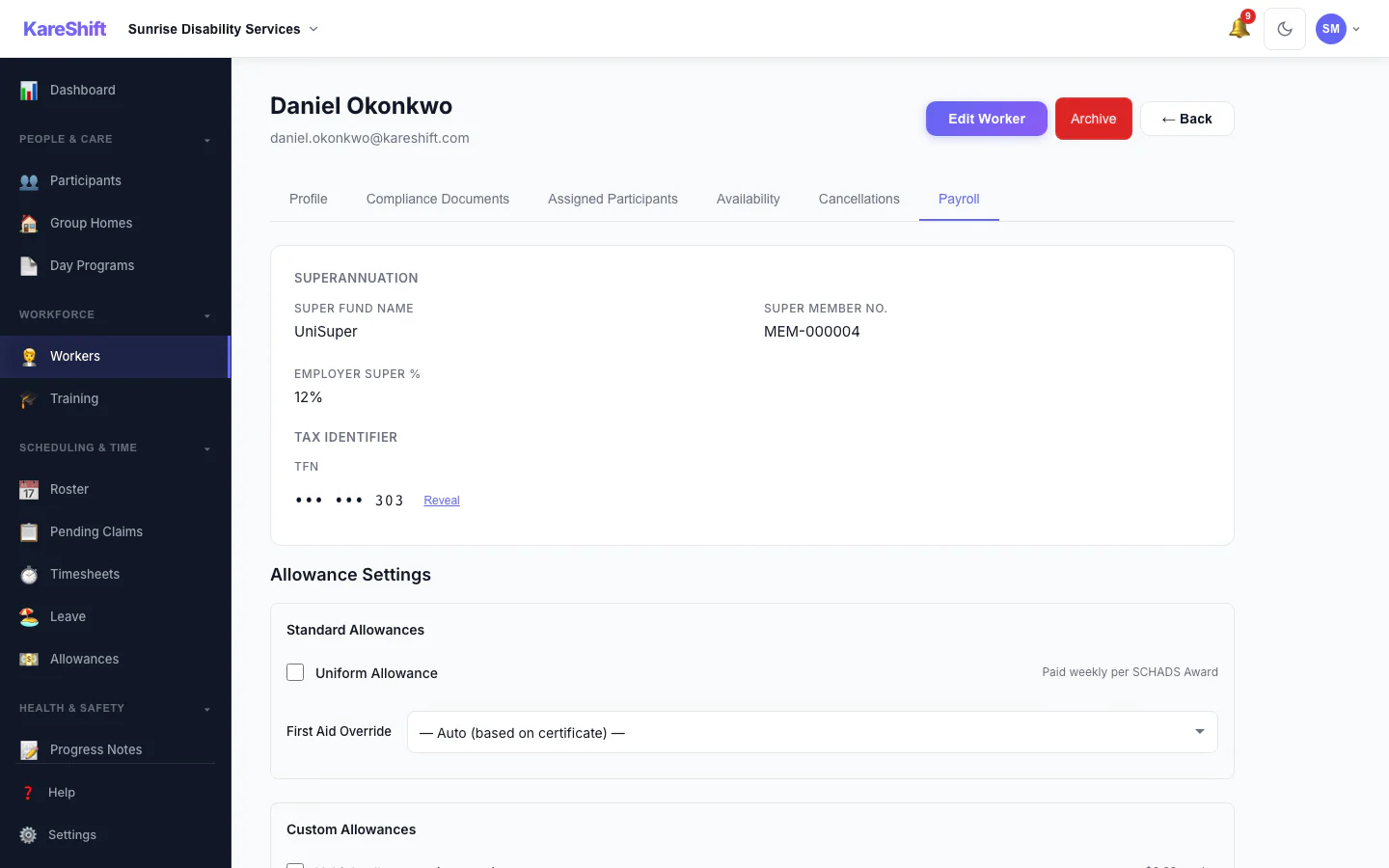1389x868 pixels.
Task: Open the Sunrise Disability Services organization switcher
Action: [x=223, y=29]
